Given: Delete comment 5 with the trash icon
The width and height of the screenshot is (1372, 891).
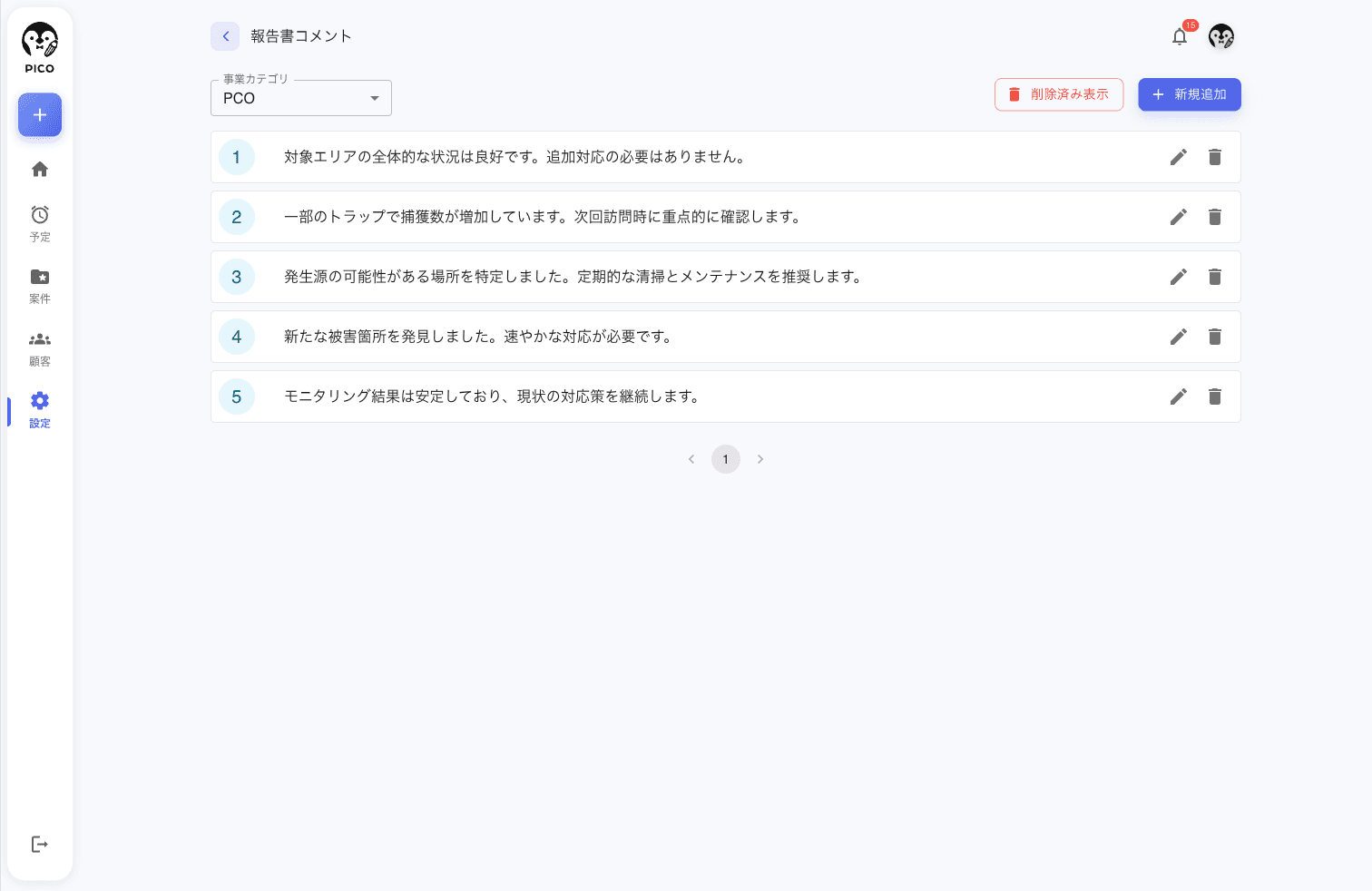Looking at the screenshot, I should click(1215, 397).
